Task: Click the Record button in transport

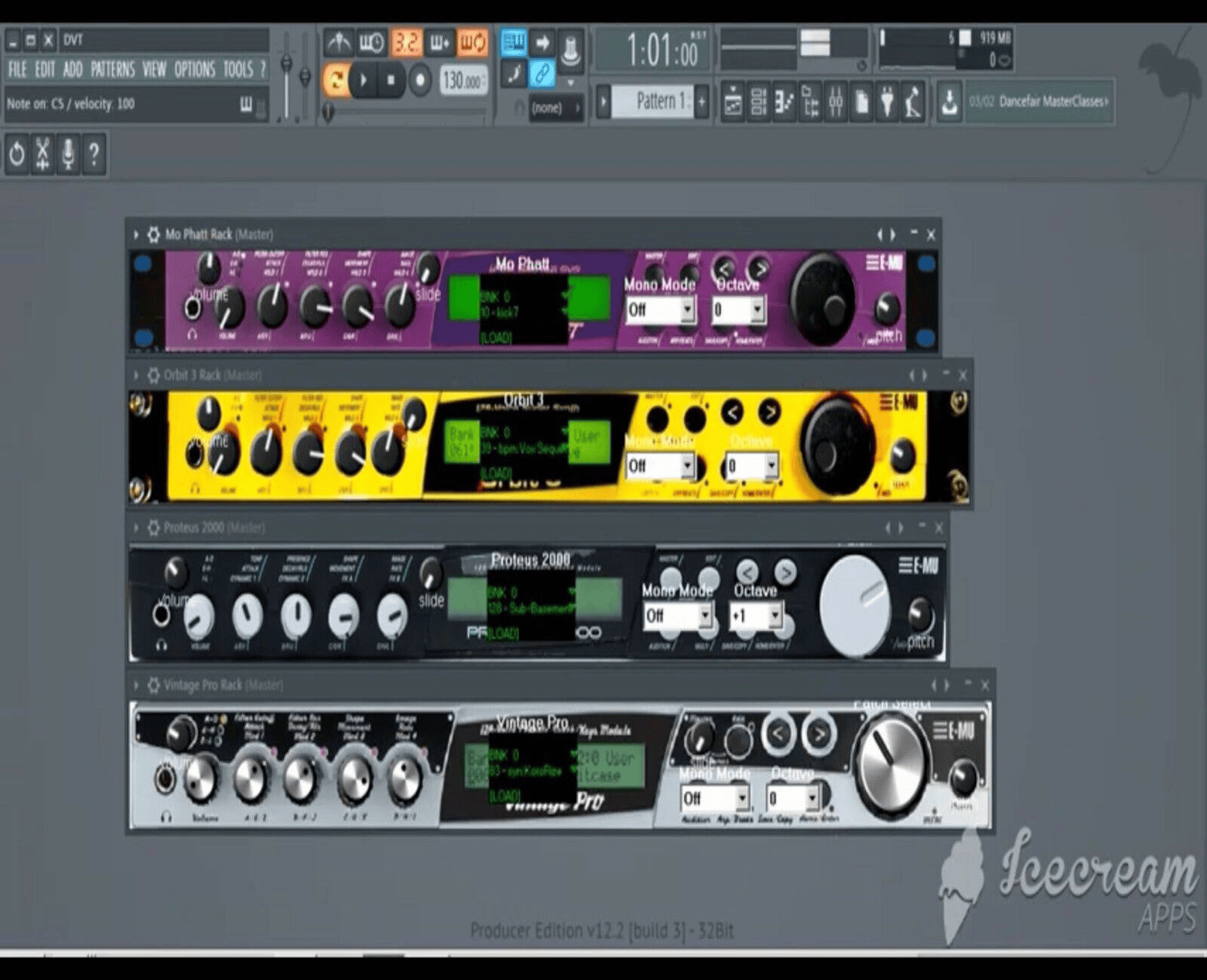Action: [419, 80]
